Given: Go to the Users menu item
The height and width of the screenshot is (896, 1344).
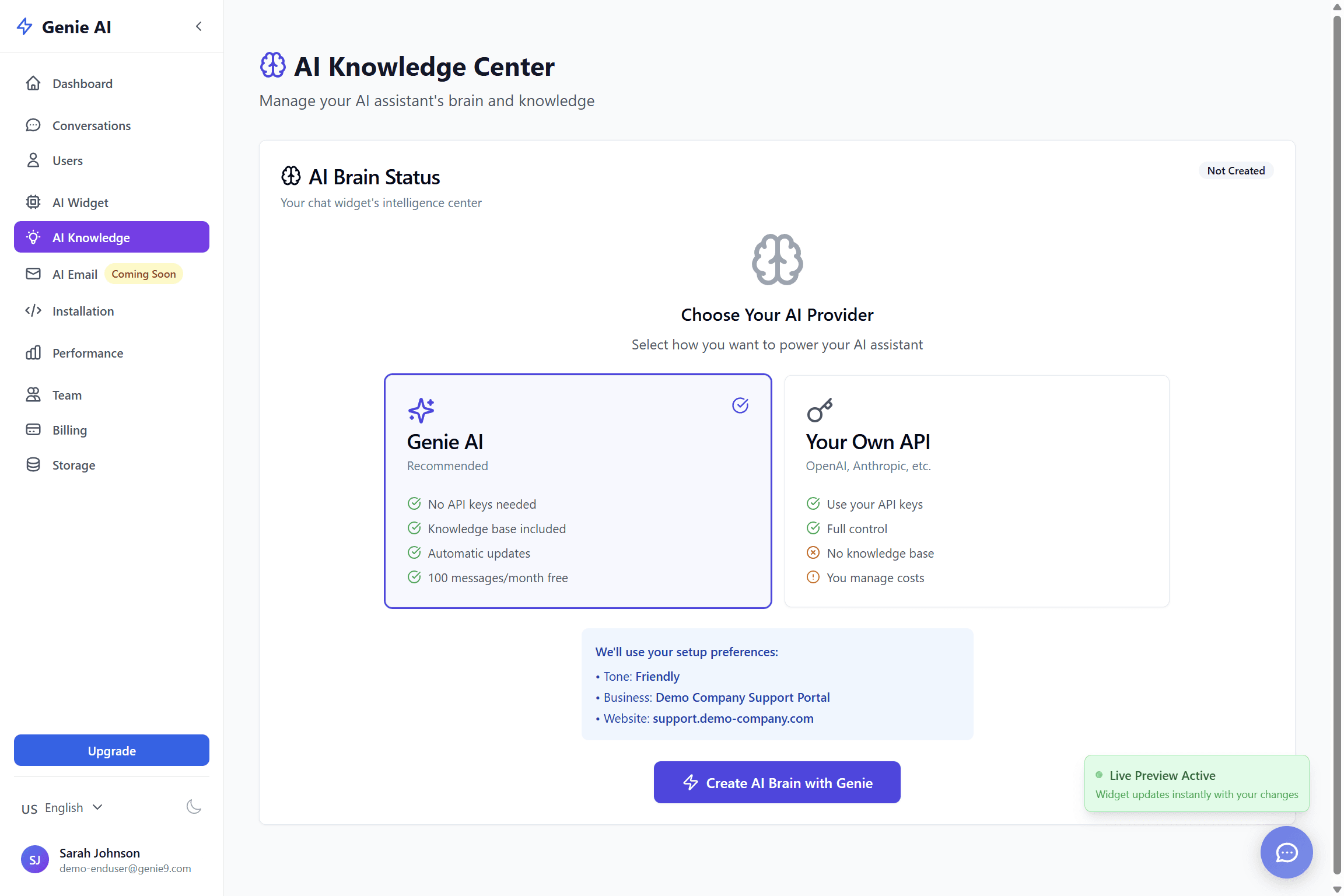Looking at the screenshot, I should click(x=68, y=160).
